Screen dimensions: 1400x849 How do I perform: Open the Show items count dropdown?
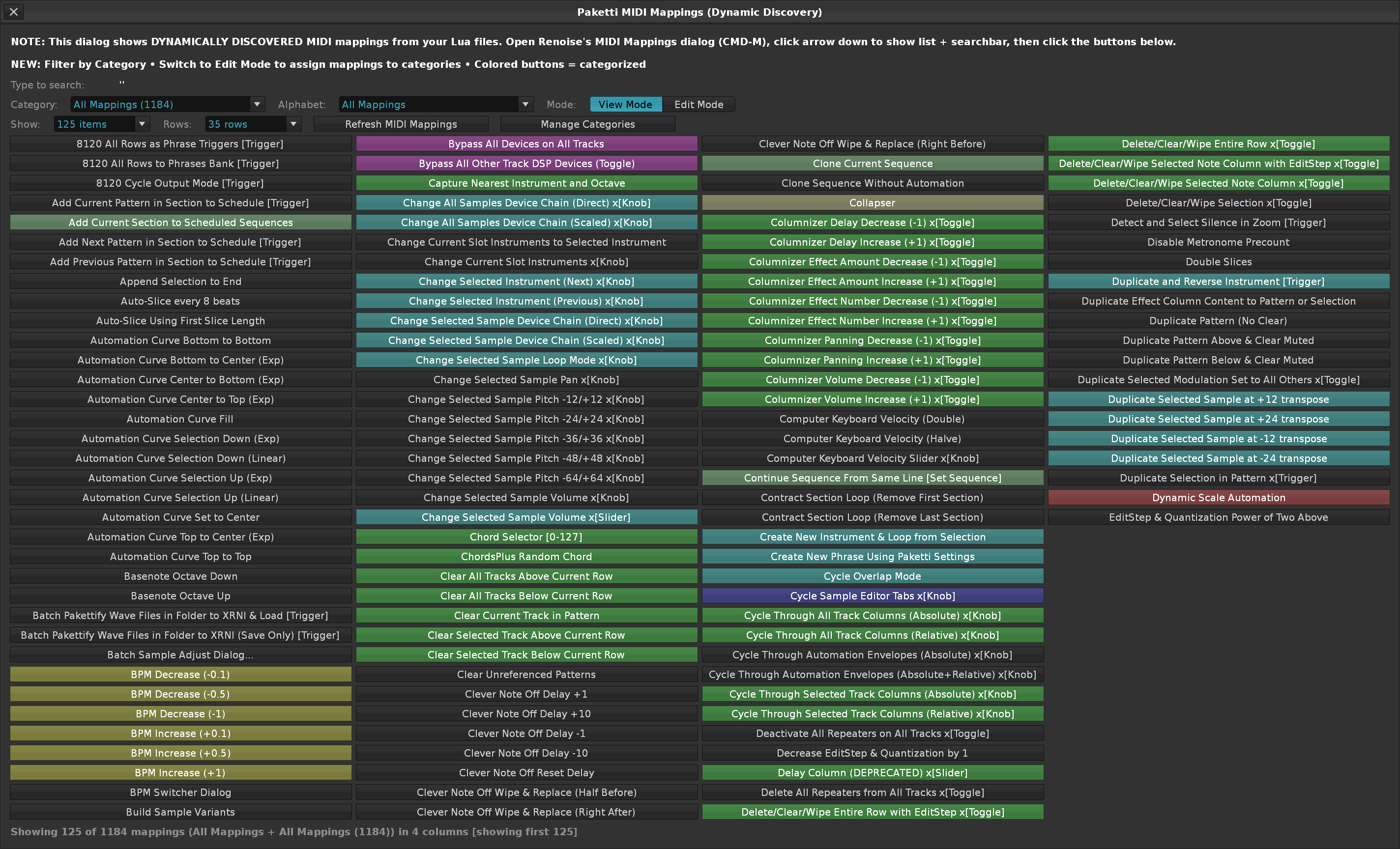[x=101, y=124]
